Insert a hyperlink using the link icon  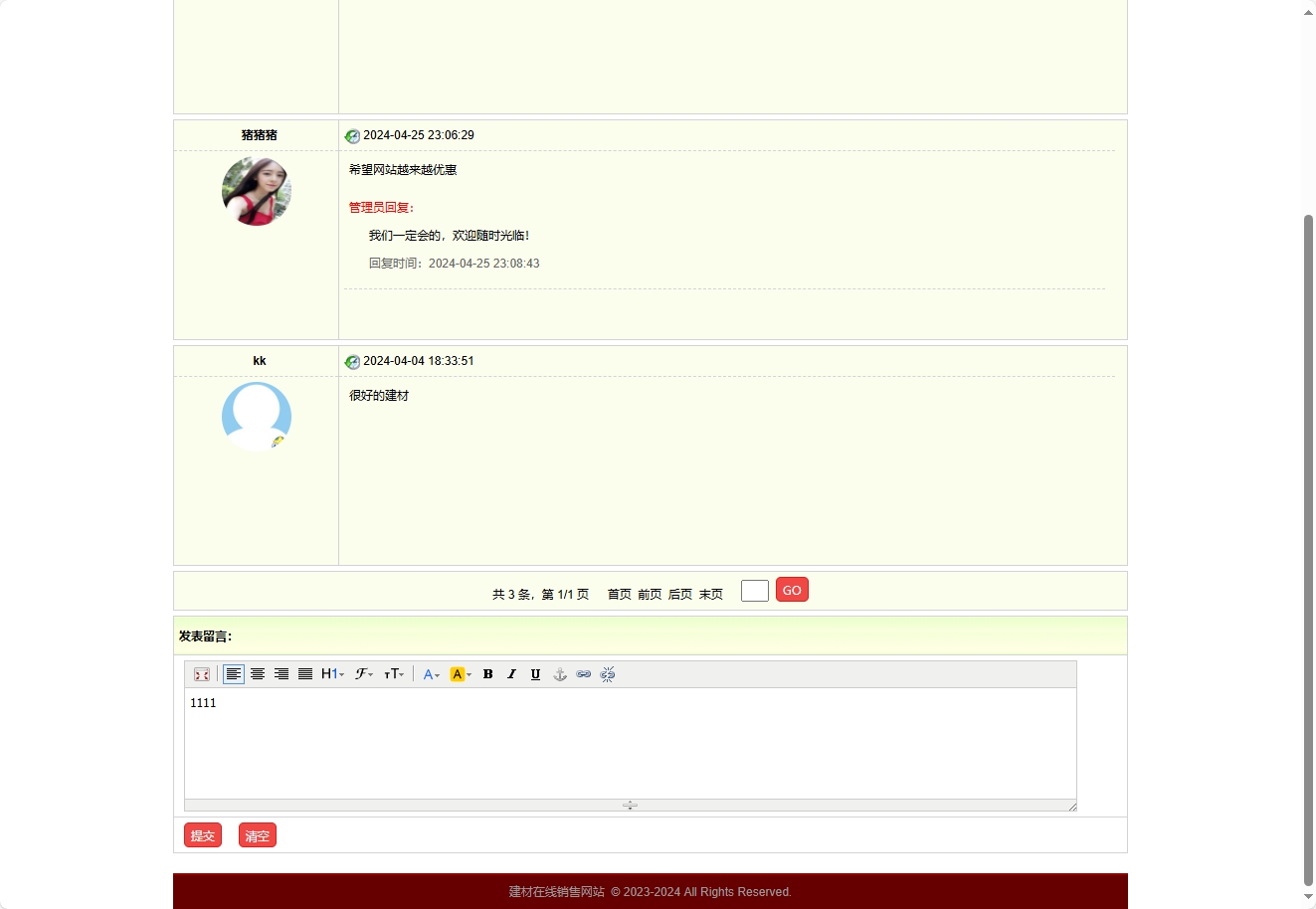(583, 673)
